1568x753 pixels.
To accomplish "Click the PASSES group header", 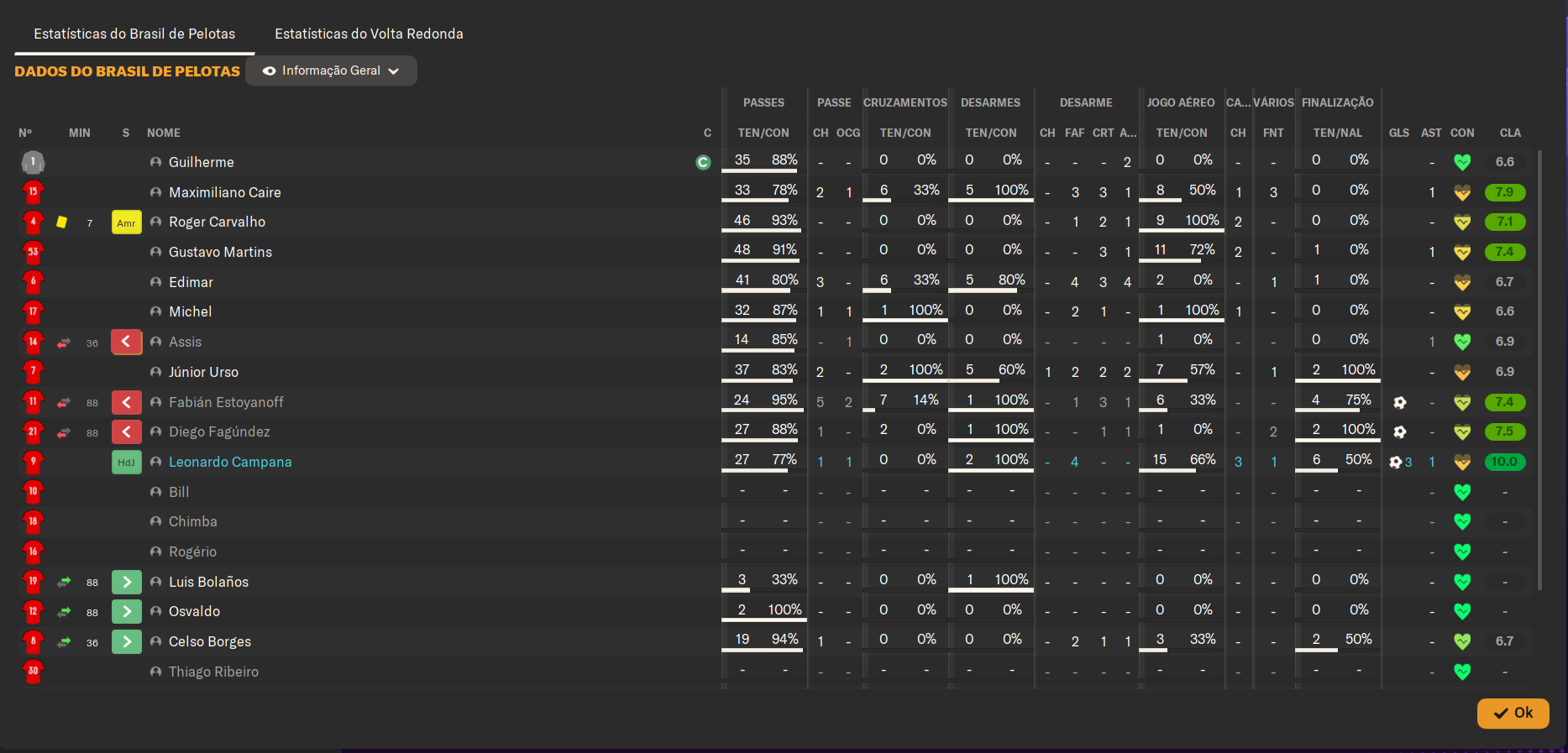I will pos(763,102).
